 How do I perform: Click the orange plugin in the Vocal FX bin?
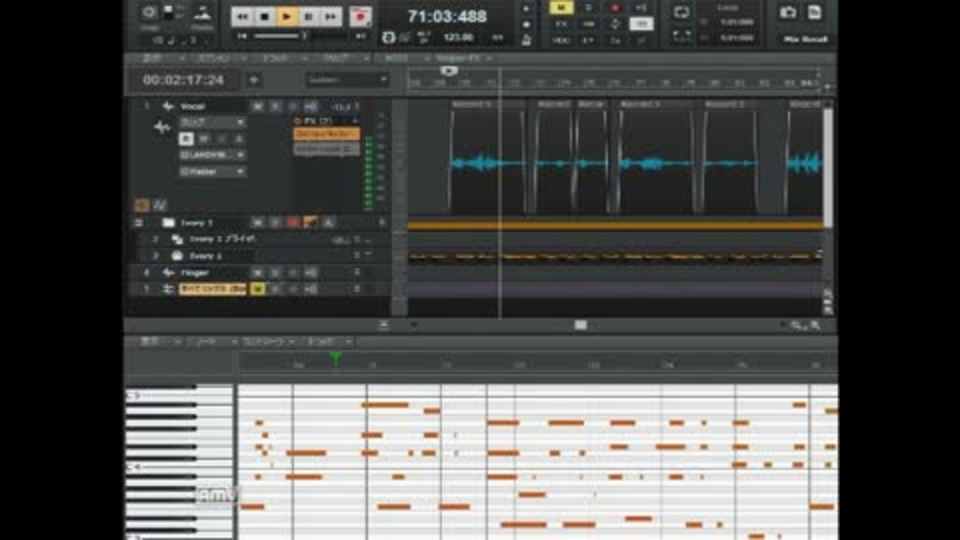326,133
